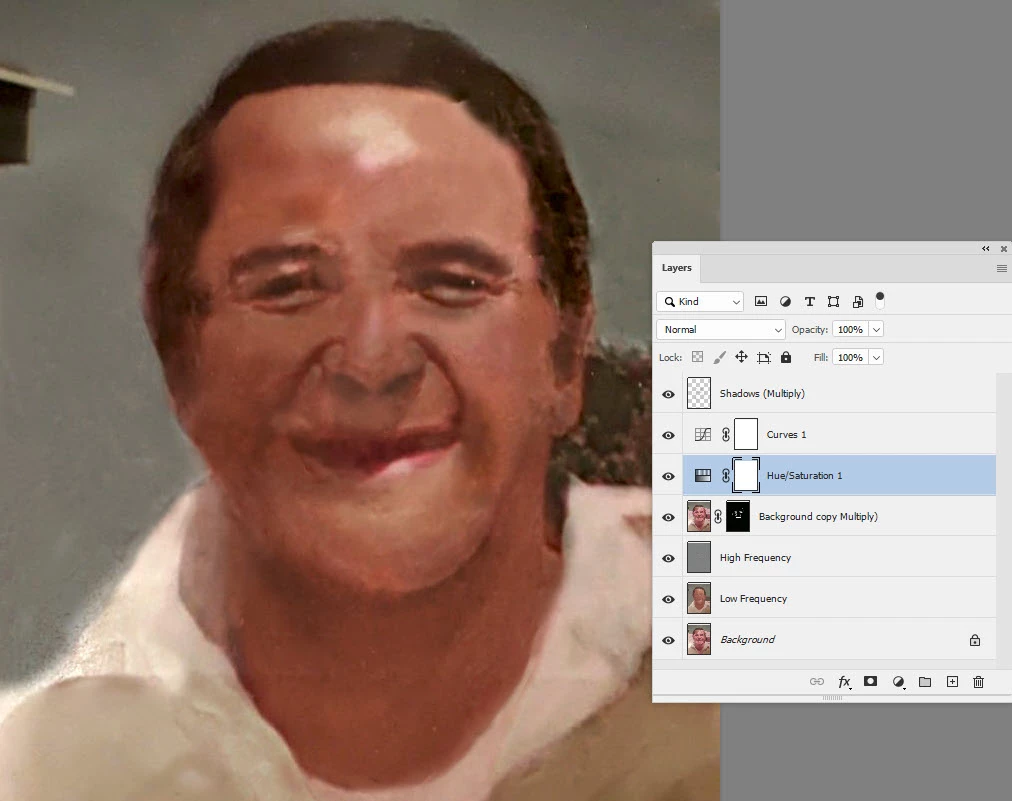
Task: Hide the Shadows (Multiply) layer
Action: click(669, 394)
